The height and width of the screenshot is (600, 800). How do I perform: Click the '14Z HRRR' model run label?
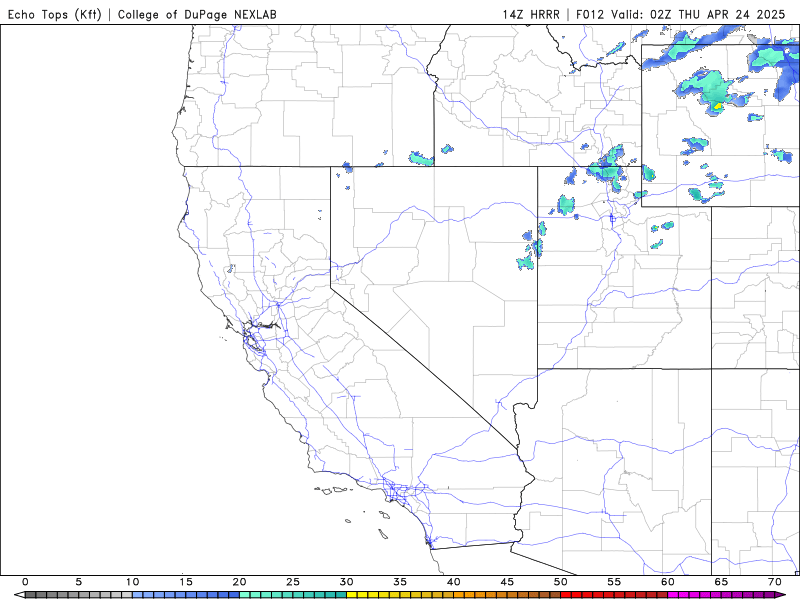[531, 14]
